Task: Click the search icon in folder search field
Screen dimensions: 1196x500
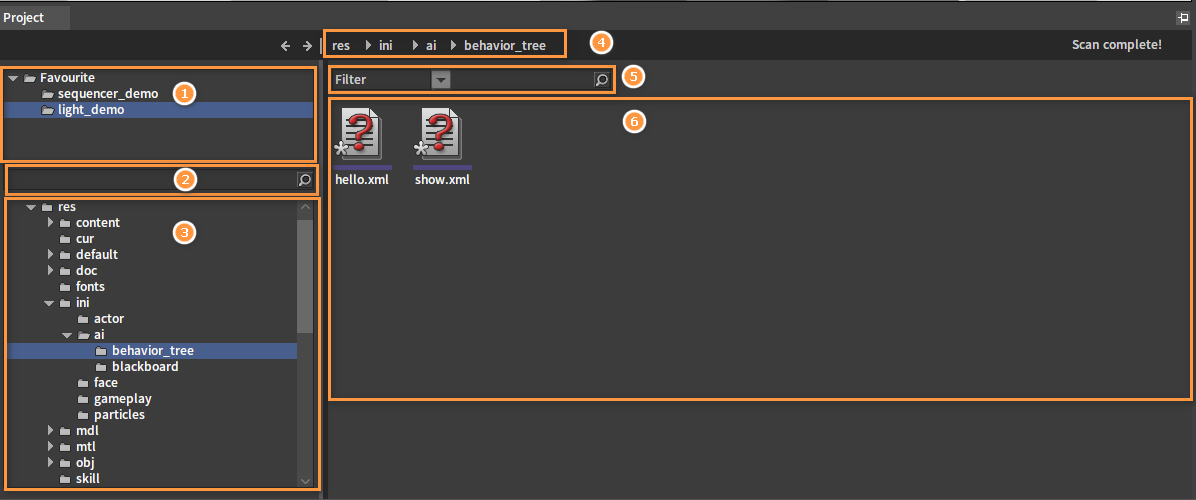Action: click(305, 180)
